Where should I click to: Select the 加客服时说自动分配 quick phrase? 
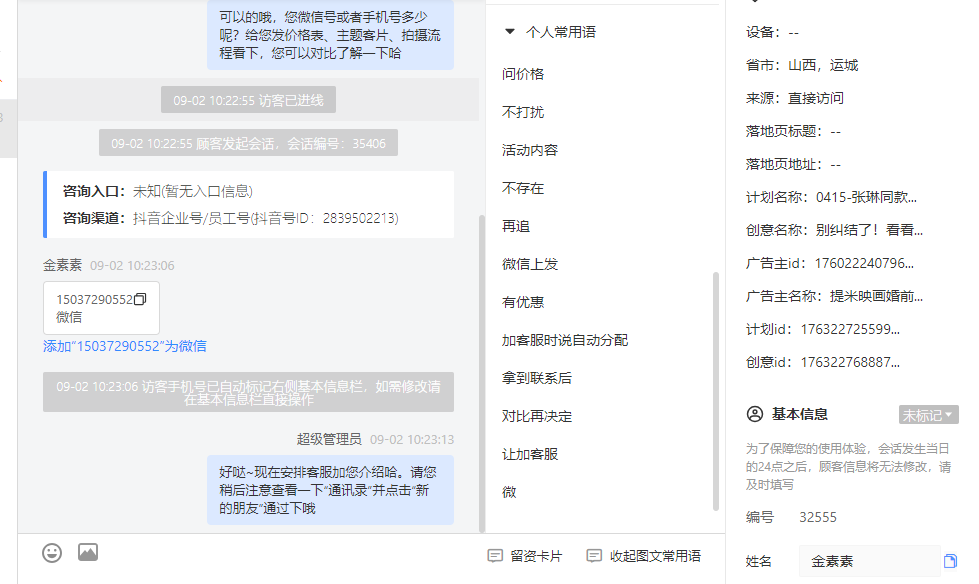[x=565, y=340]
